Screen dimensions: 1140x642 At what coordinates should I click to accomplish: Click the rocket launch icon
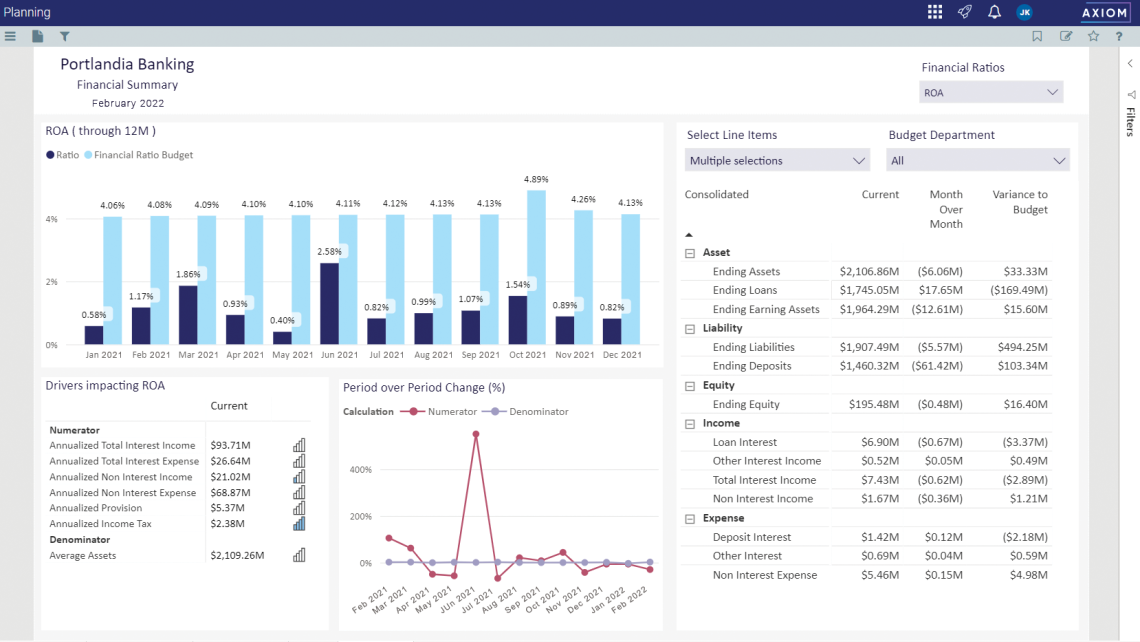(x=965, y=12)
